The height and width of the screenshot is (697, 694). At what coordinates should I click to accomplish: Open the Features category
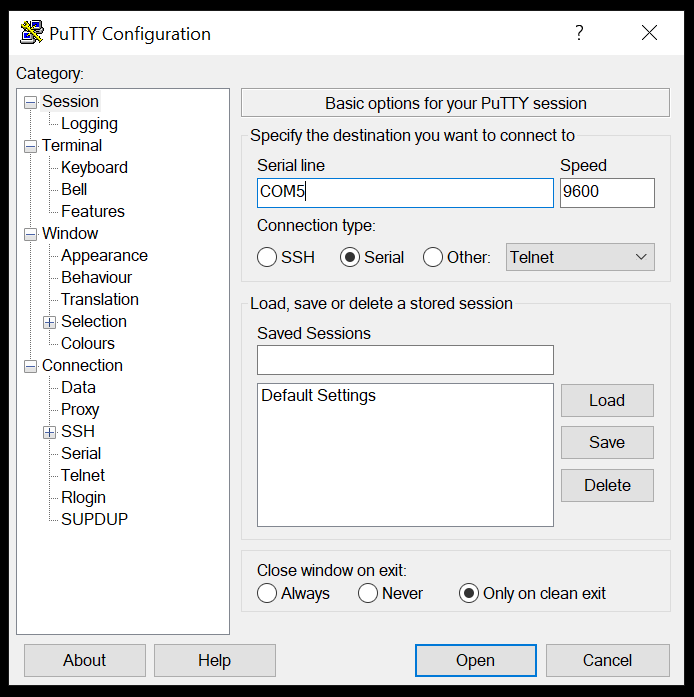point(93,211)
